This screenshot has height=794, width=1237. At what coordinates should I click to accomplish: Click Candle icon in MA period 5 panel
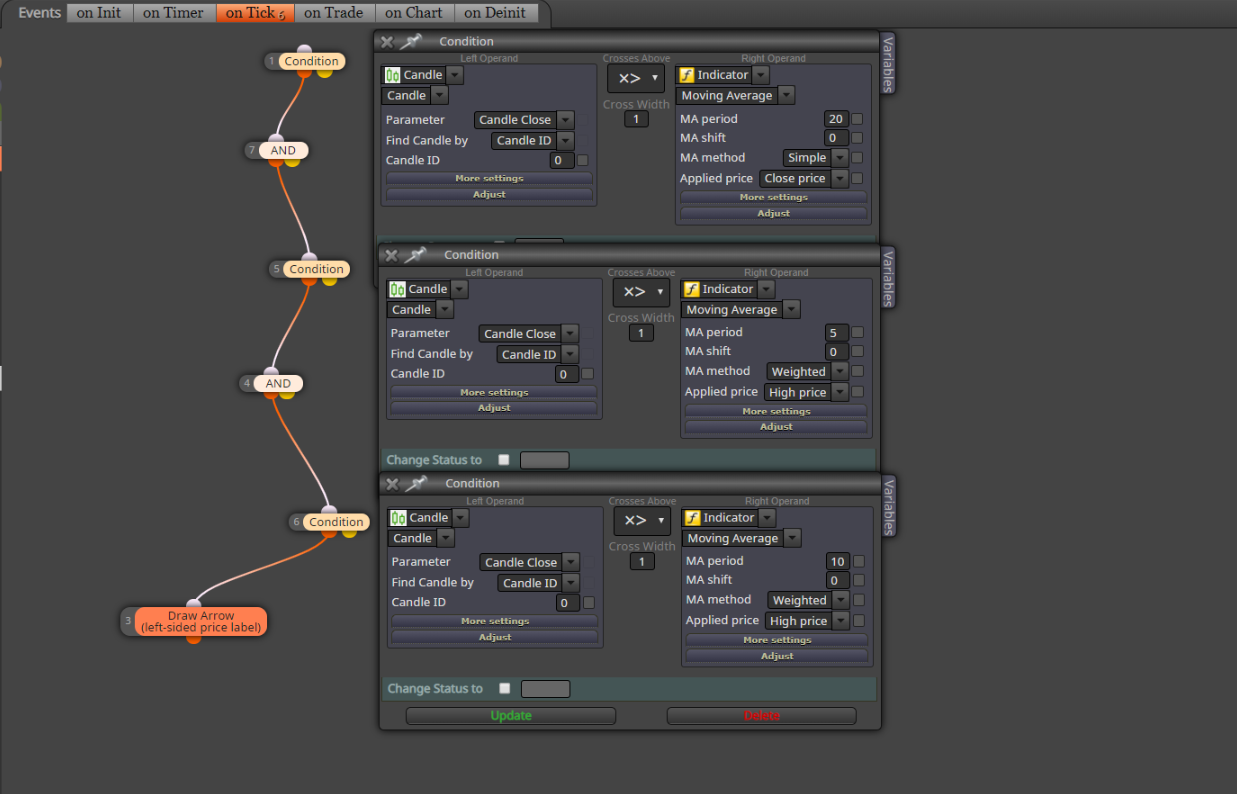[398, 289]
